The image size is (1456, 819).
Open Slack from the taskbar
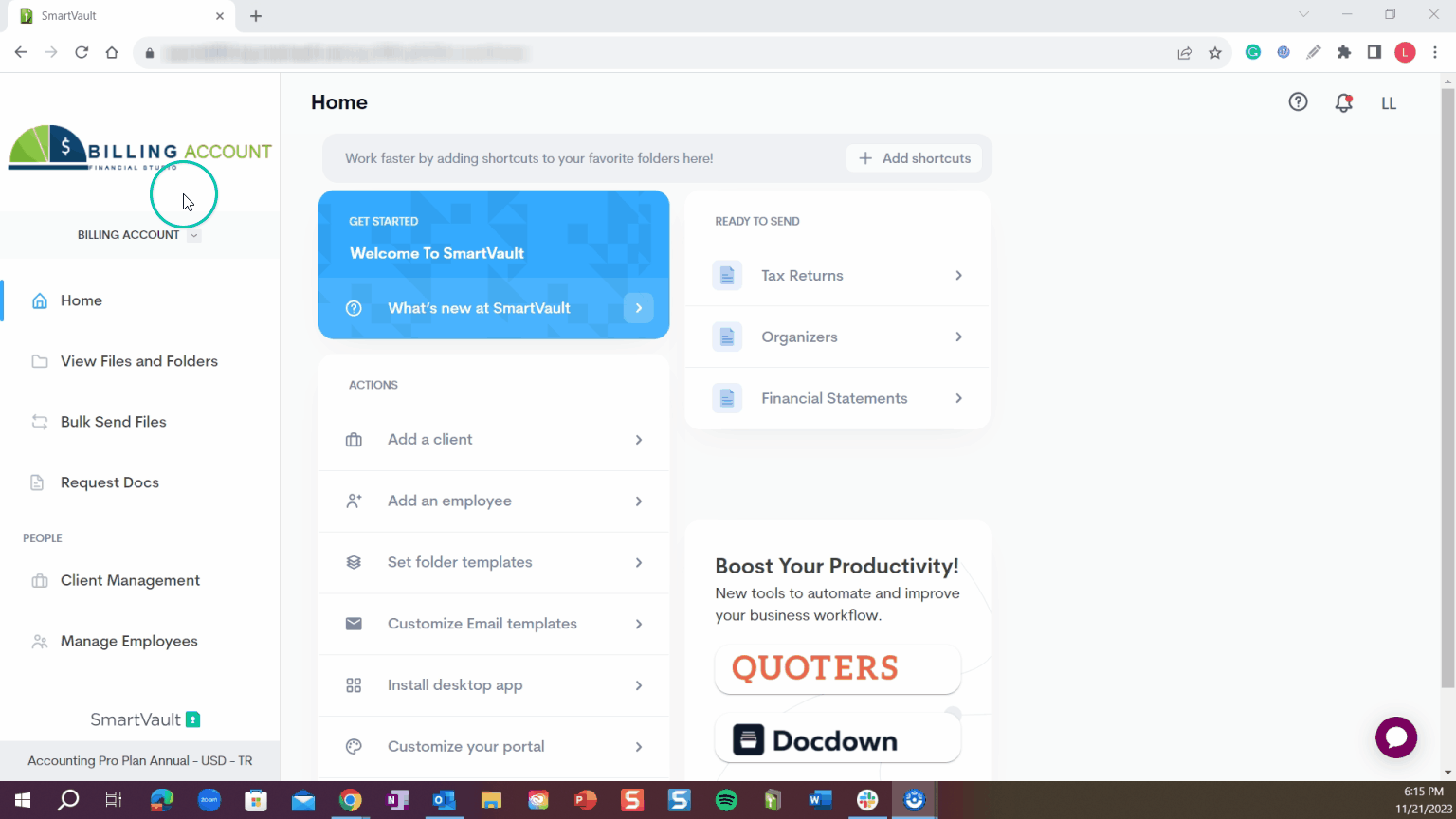click(x=867, y=800)
